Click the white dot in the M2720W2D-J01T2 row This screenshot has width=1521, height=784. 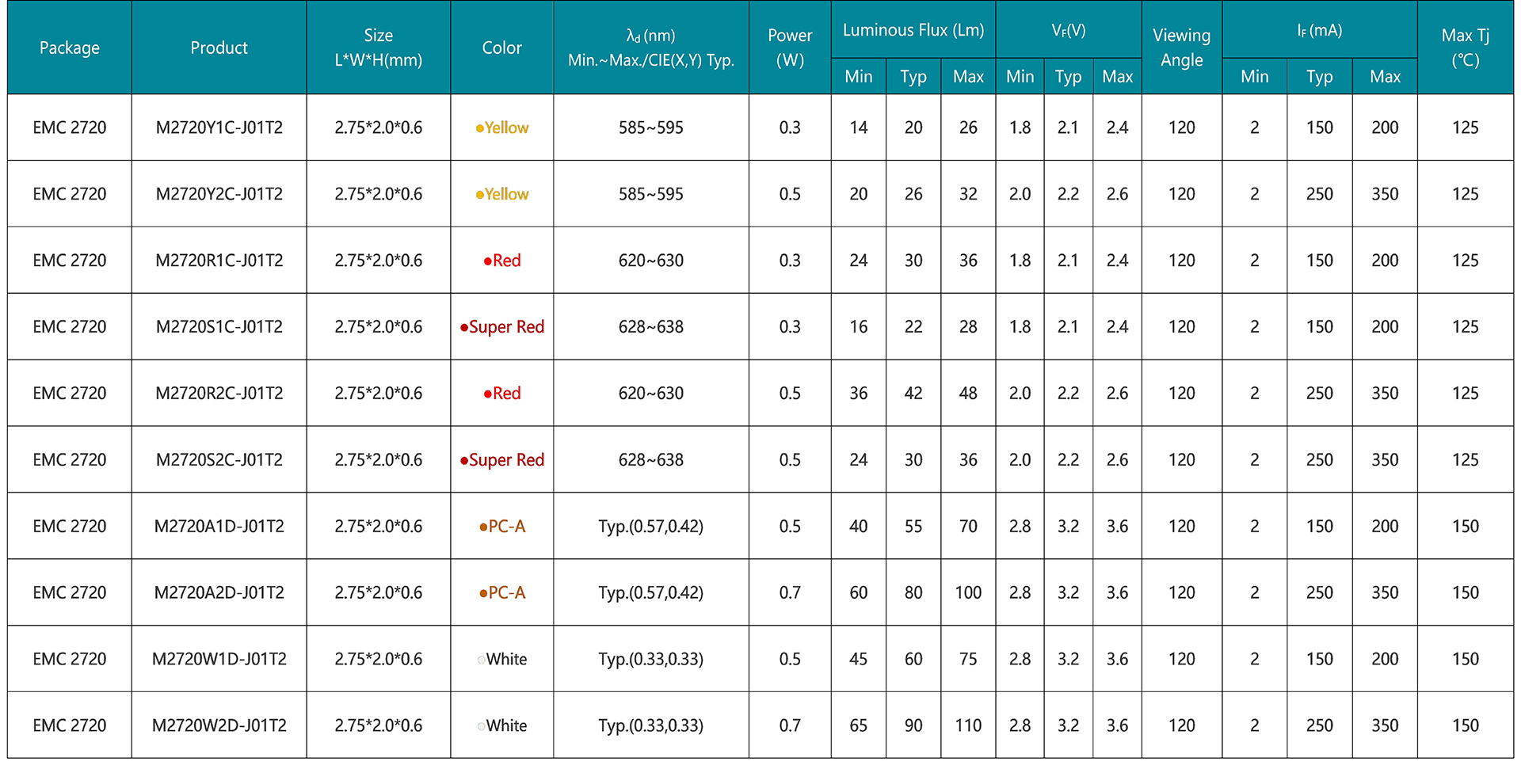(481, 726)
